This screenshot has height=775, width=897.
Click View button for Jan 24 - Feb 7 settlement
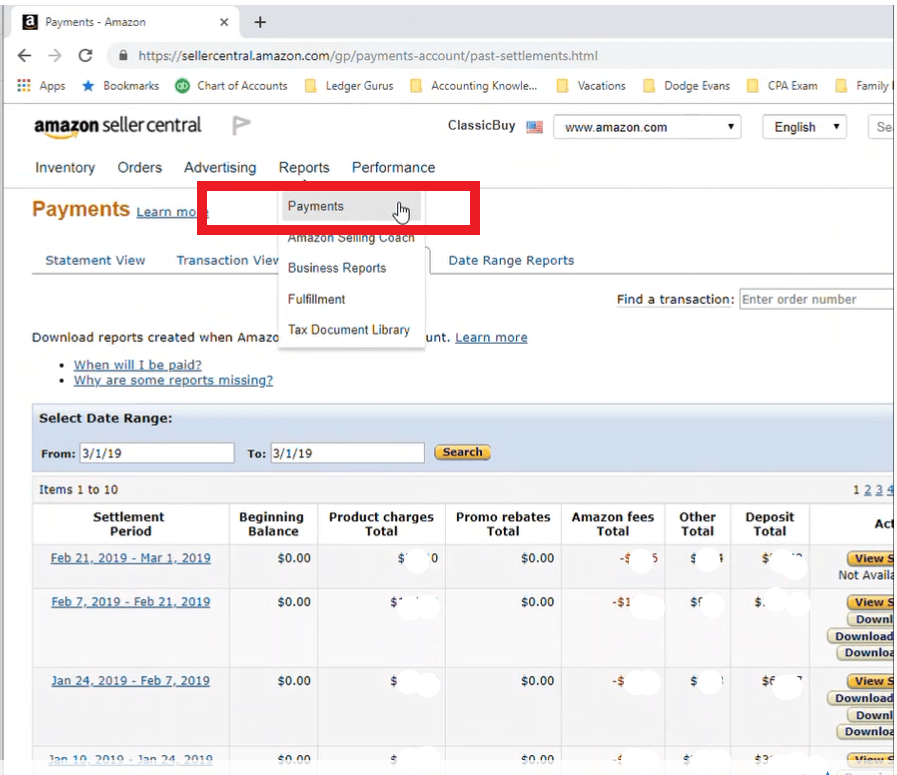click(870, 681)
